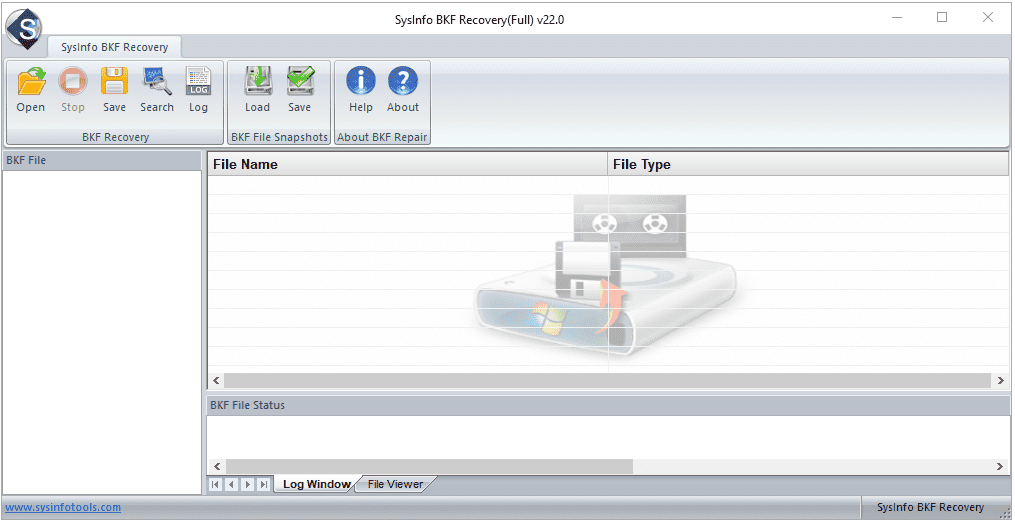
Task: Click the BKF File Snapshots group label
Action: 280,137
